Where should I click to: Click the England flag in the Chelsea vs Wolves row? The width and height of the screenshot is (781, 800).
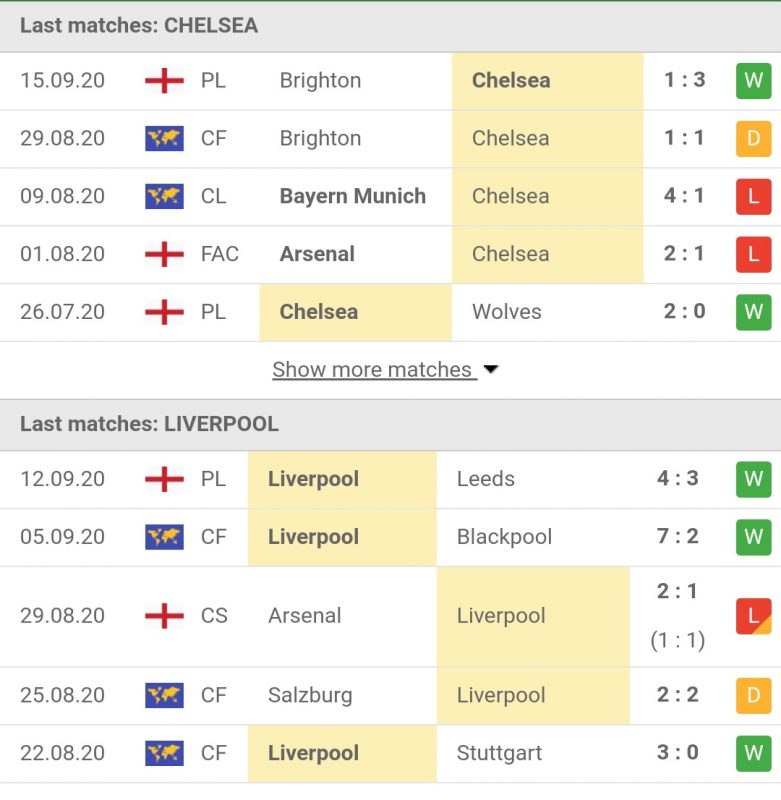164,312
